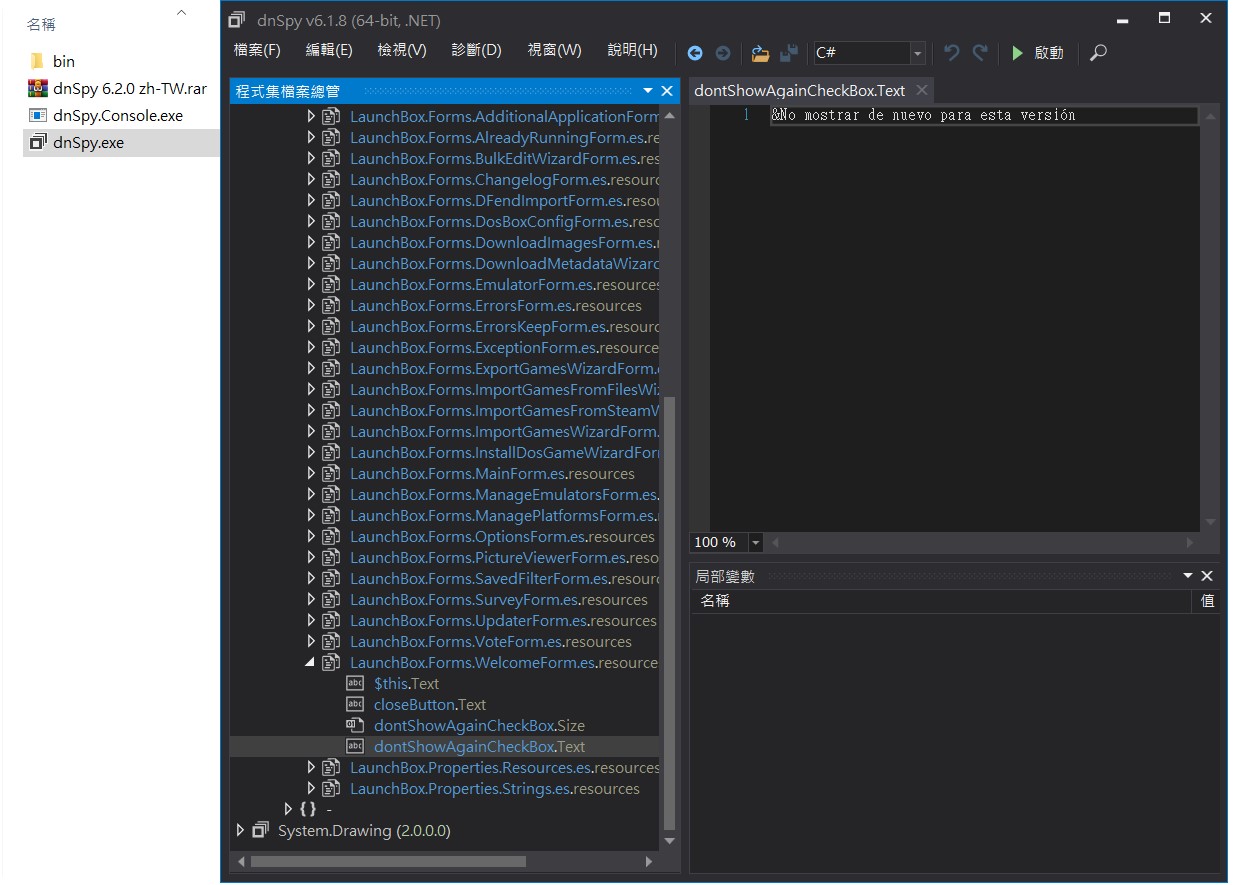
Task: Close the dontShowAgainCheckBox.Text tab
Action: [922, 90]
